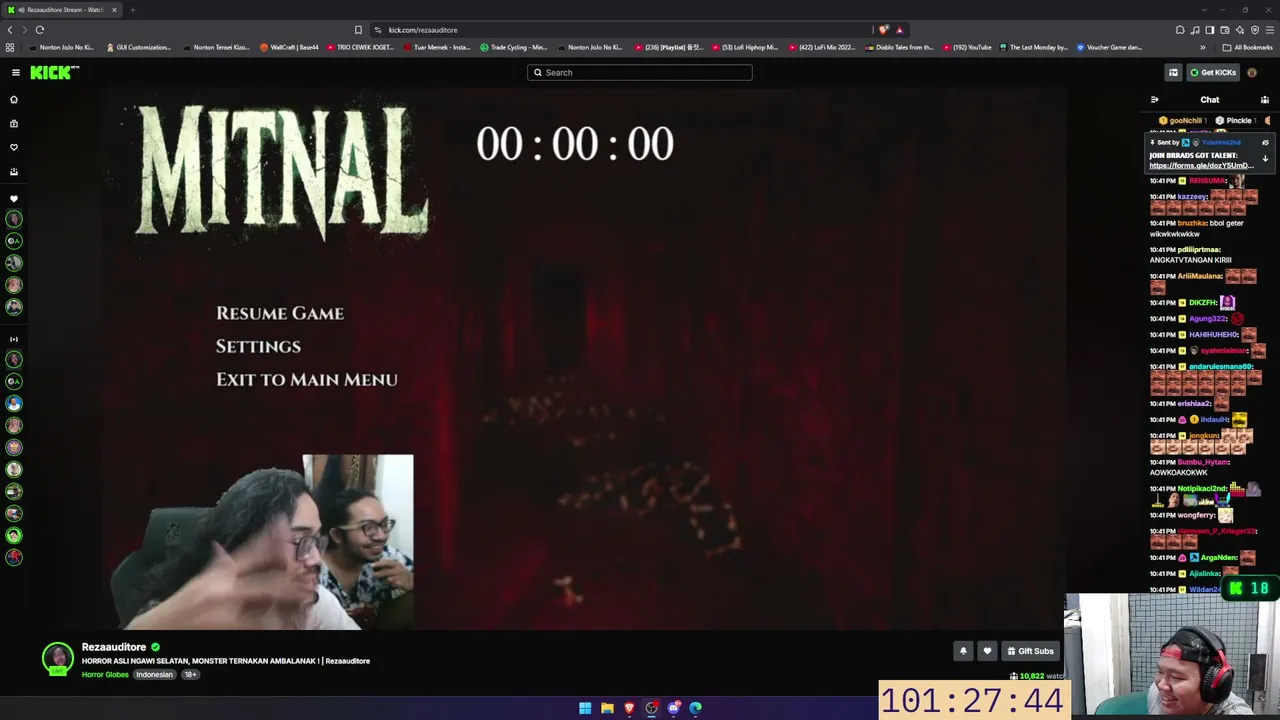The width and height of the screenshot is (1280, 720).
Task: Click the Get KICKs button
Action: tap(1213, 72)
